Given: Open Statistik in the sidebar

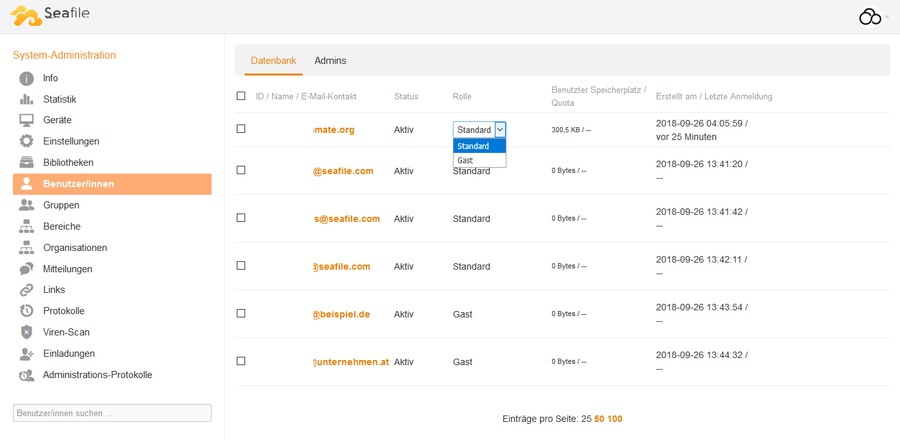Looking at the screenshot, I should pos(60,99).
